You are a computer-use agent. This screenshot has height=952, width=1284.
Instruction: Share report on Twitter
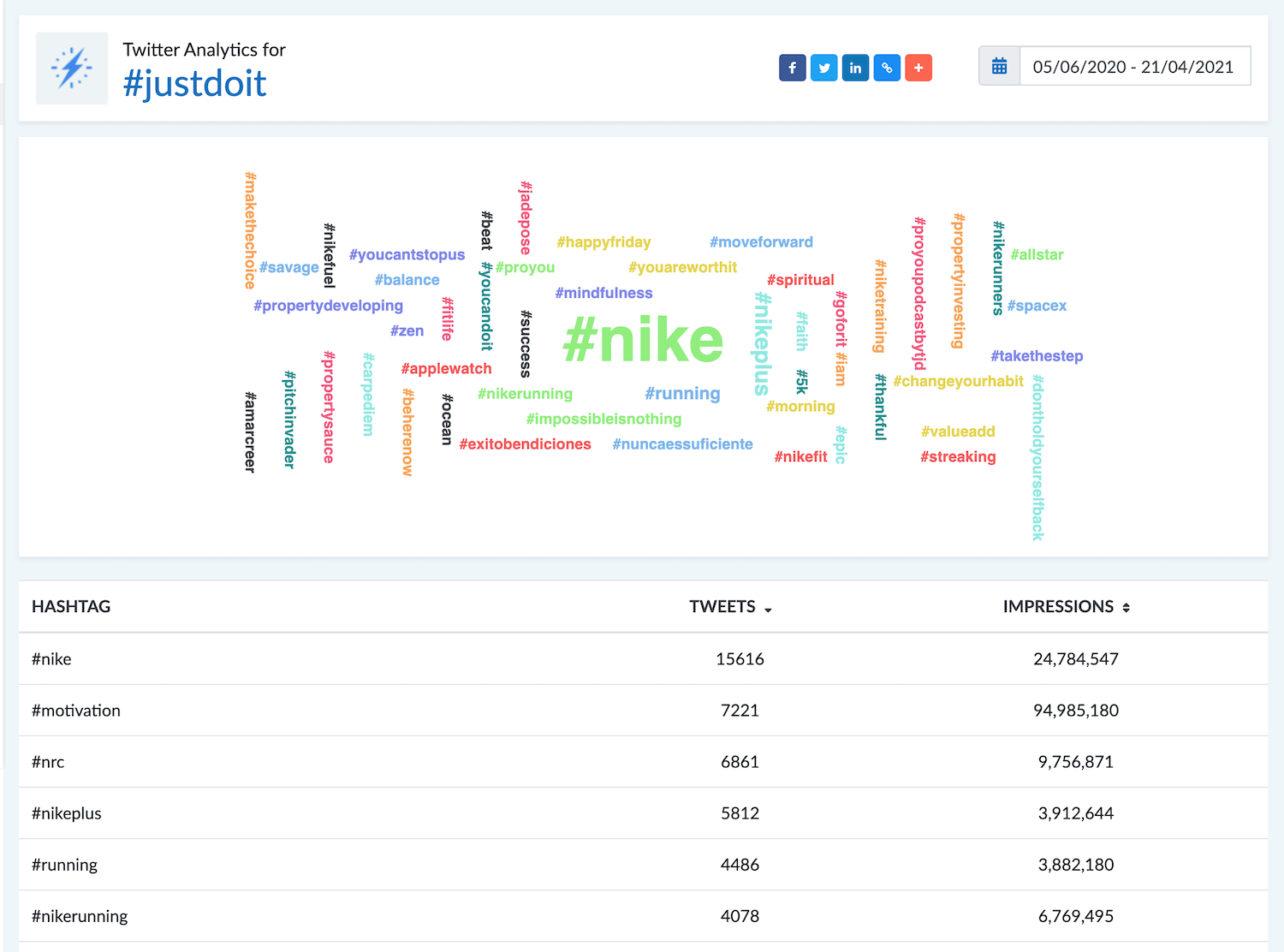tap(824, 68)
